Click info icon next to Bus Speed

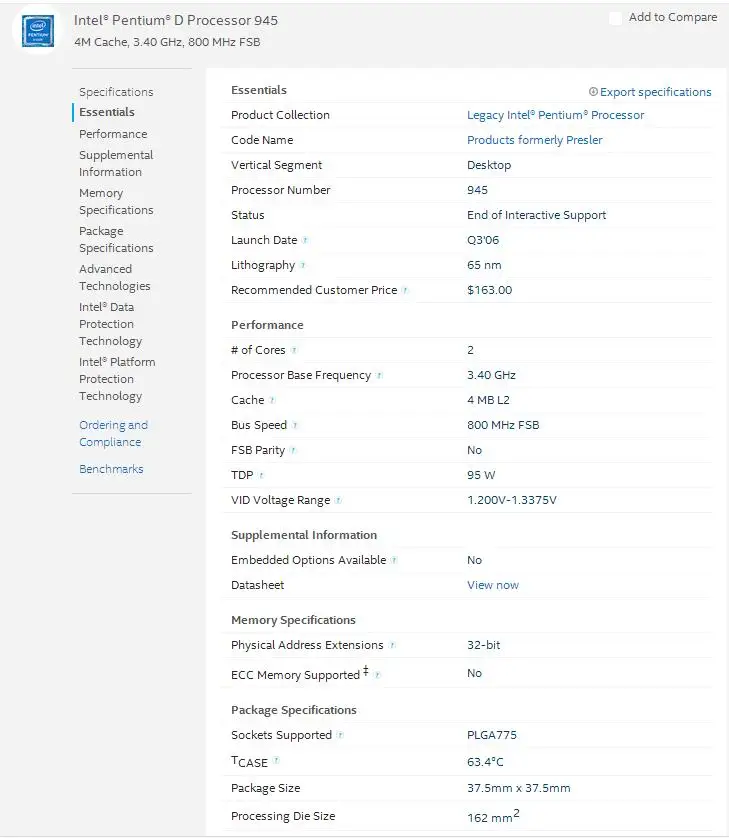(294, 425)
